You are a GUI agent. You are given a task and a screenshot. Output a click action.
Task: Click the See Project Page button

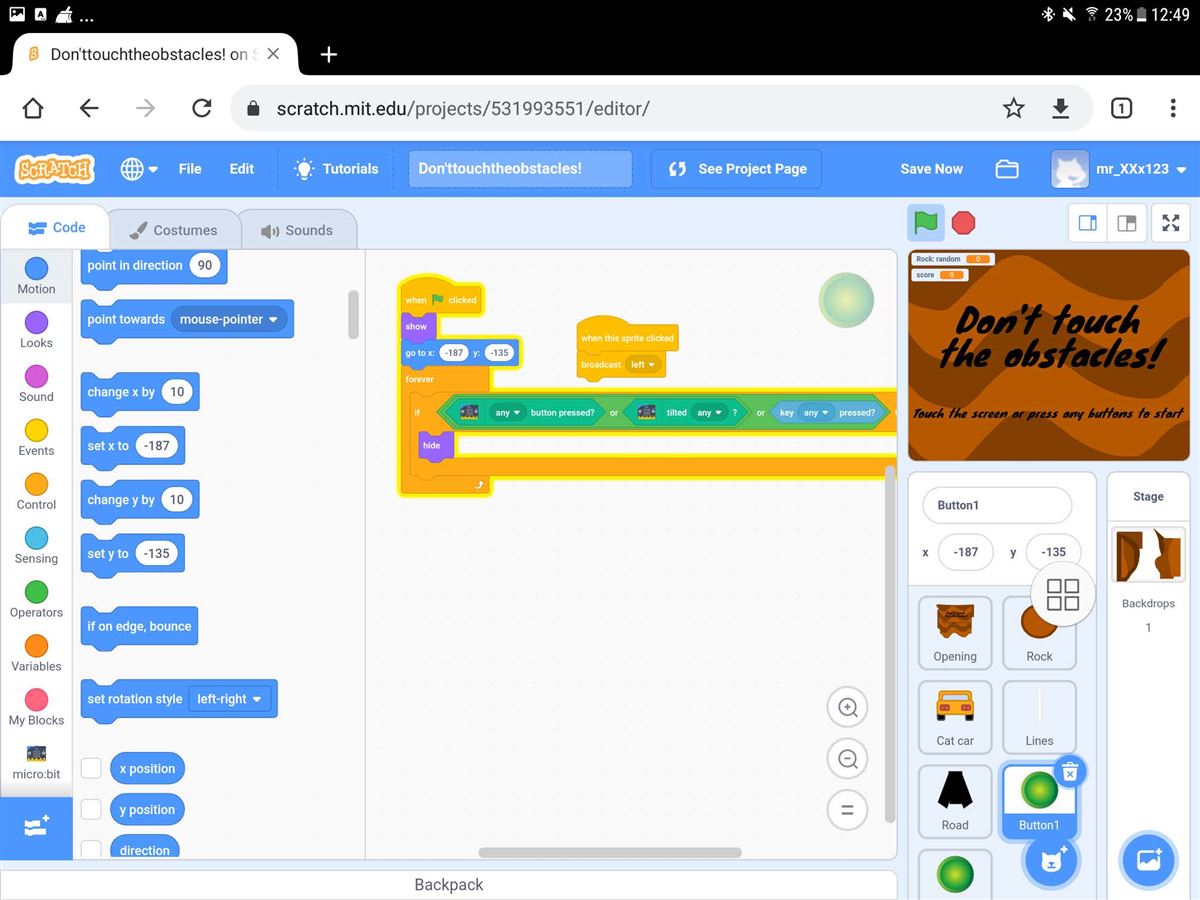coord(736,169)
